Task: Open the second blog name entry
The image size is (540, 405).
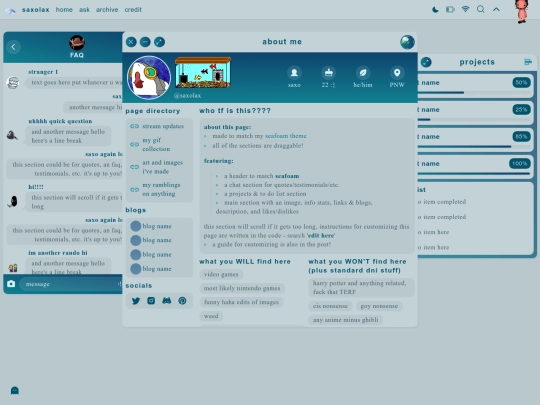Action: (x=157, y=240)
